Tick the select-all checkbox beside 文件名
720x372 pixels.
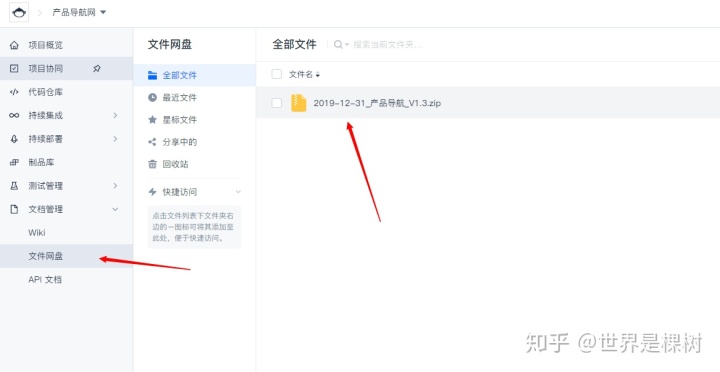(276, 74)
